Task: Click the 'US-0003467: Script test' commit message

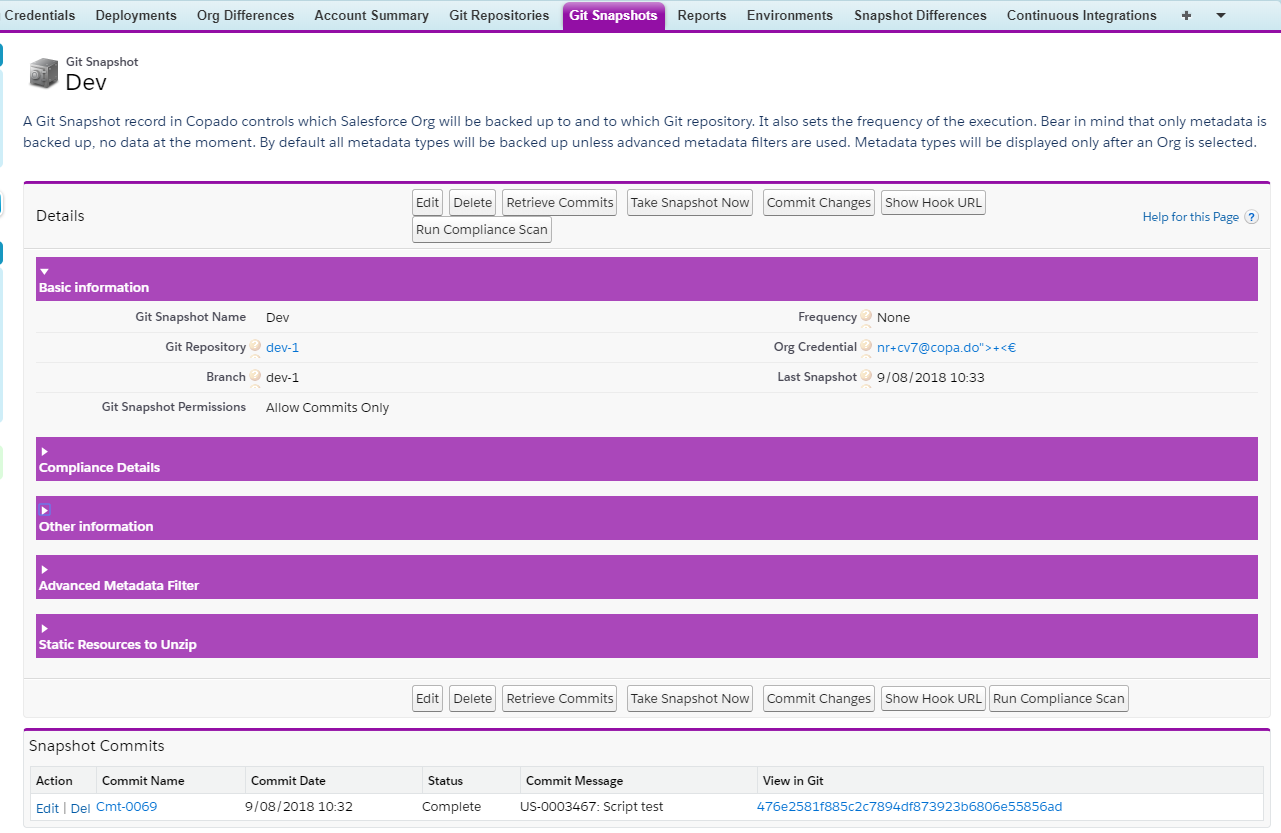Action: pos(592,807)
